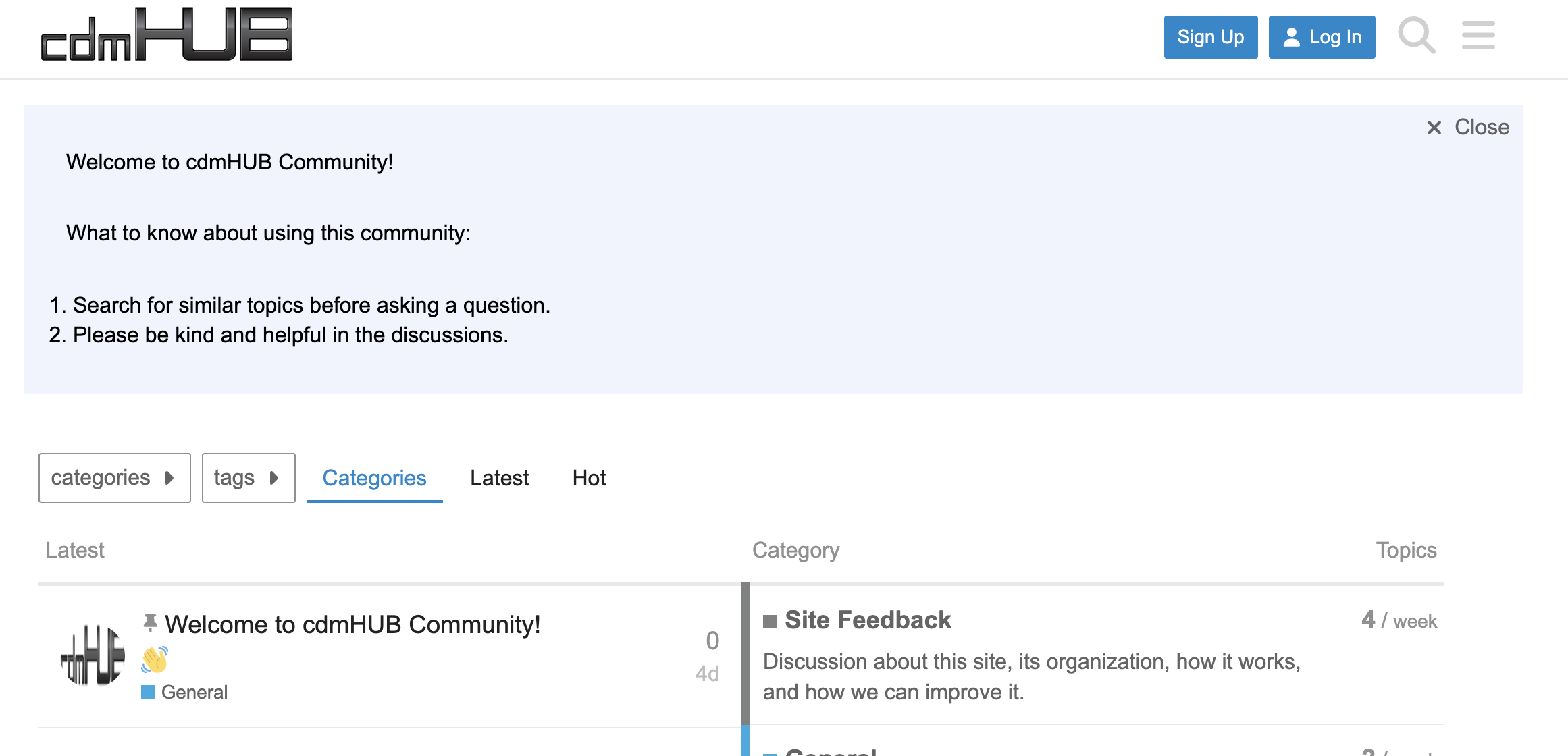Click the 4 / week topics count
Image resolution: width=1568 pixels, height=756 pixels.
click(1399, 620)
